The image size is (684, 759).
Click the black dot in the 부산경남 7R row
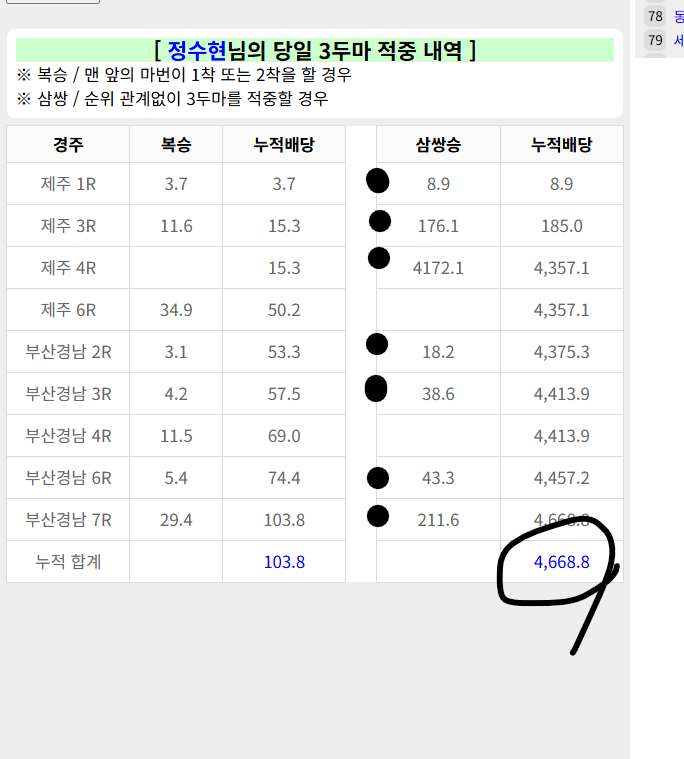coord(378,516)
